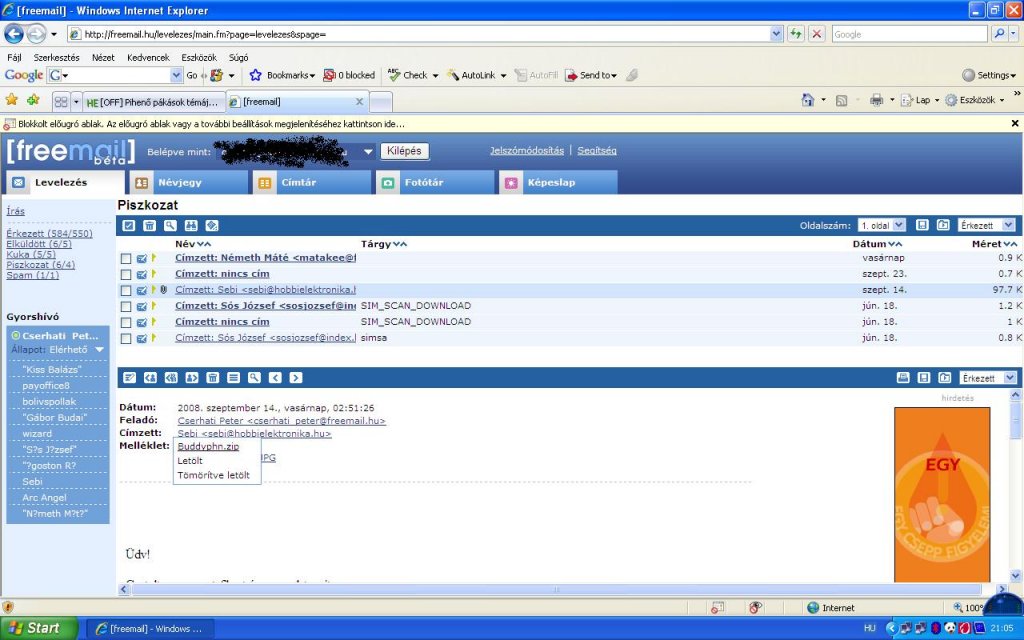Viewport: 1024px width, 640px height.
Task: Open the Érkezett (584/550) folder
Action: coord(50,233)
